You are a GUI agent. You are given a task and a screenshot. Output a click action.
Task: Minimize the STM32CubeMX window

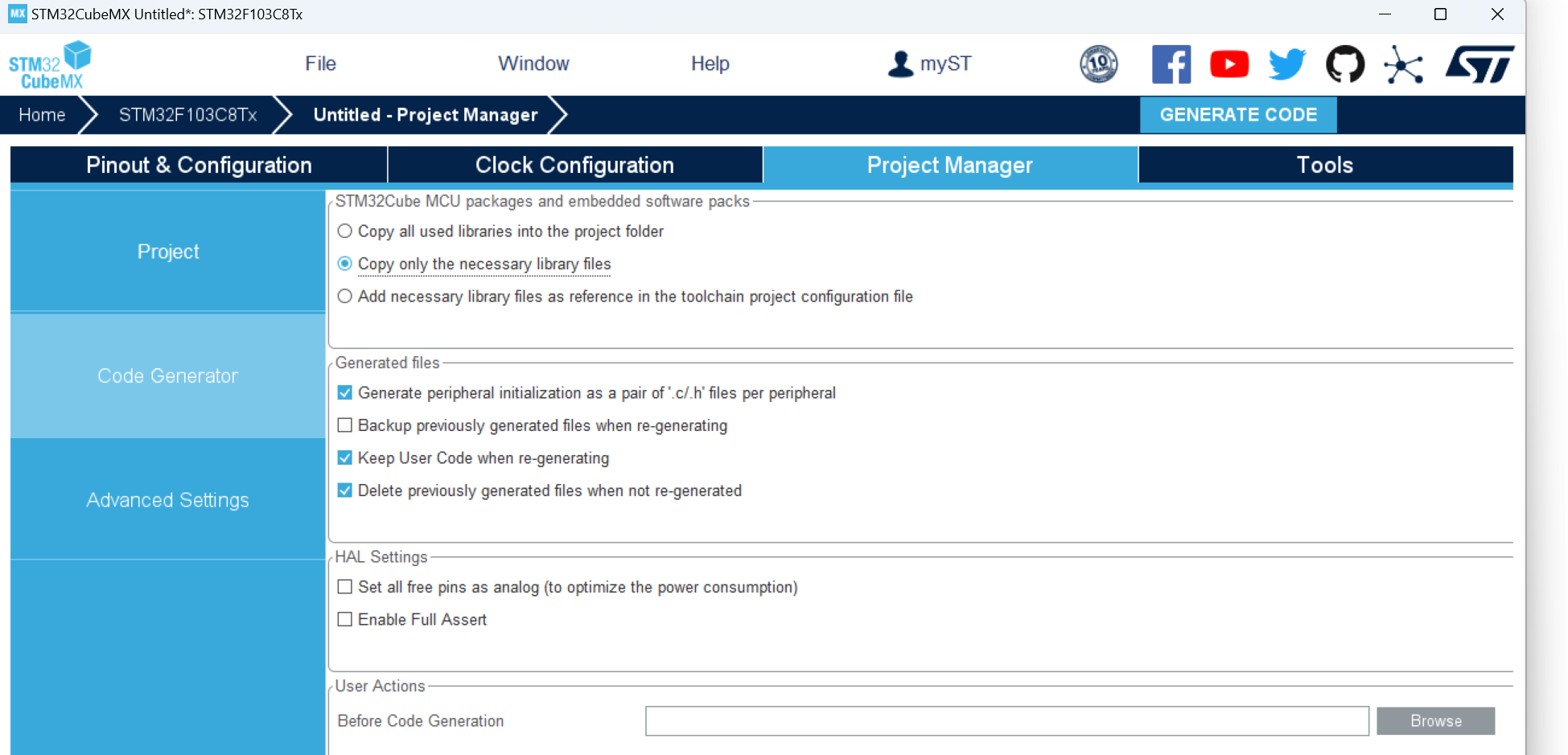[x=1385, y=14]
